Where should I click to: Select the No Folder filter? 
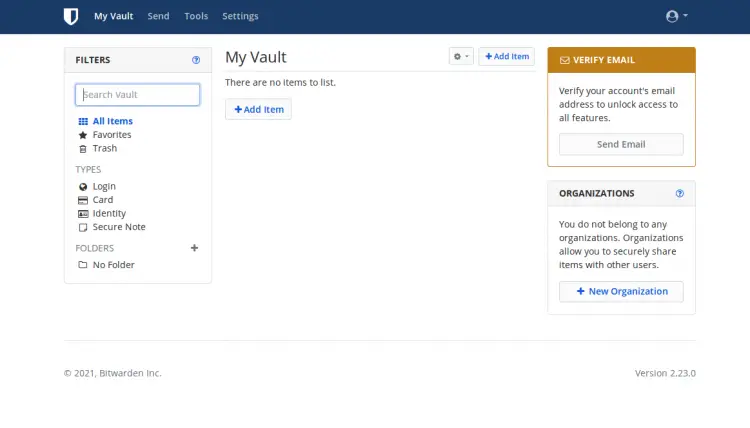pos(113,265)
